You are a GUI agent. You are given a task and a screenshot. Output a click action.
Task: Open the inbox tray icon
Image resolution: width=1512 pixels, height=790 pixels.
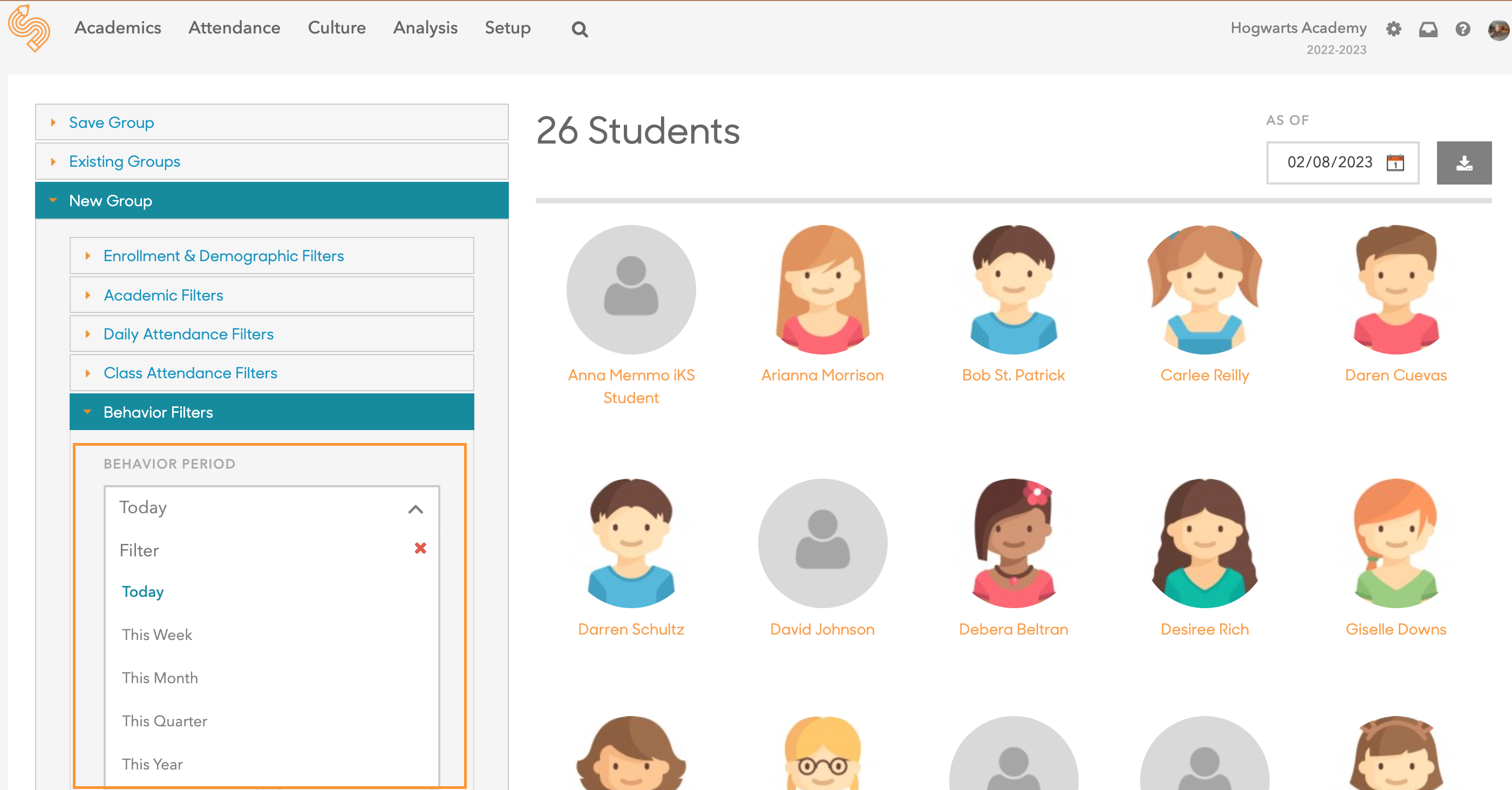click(x=1428, y=29)
